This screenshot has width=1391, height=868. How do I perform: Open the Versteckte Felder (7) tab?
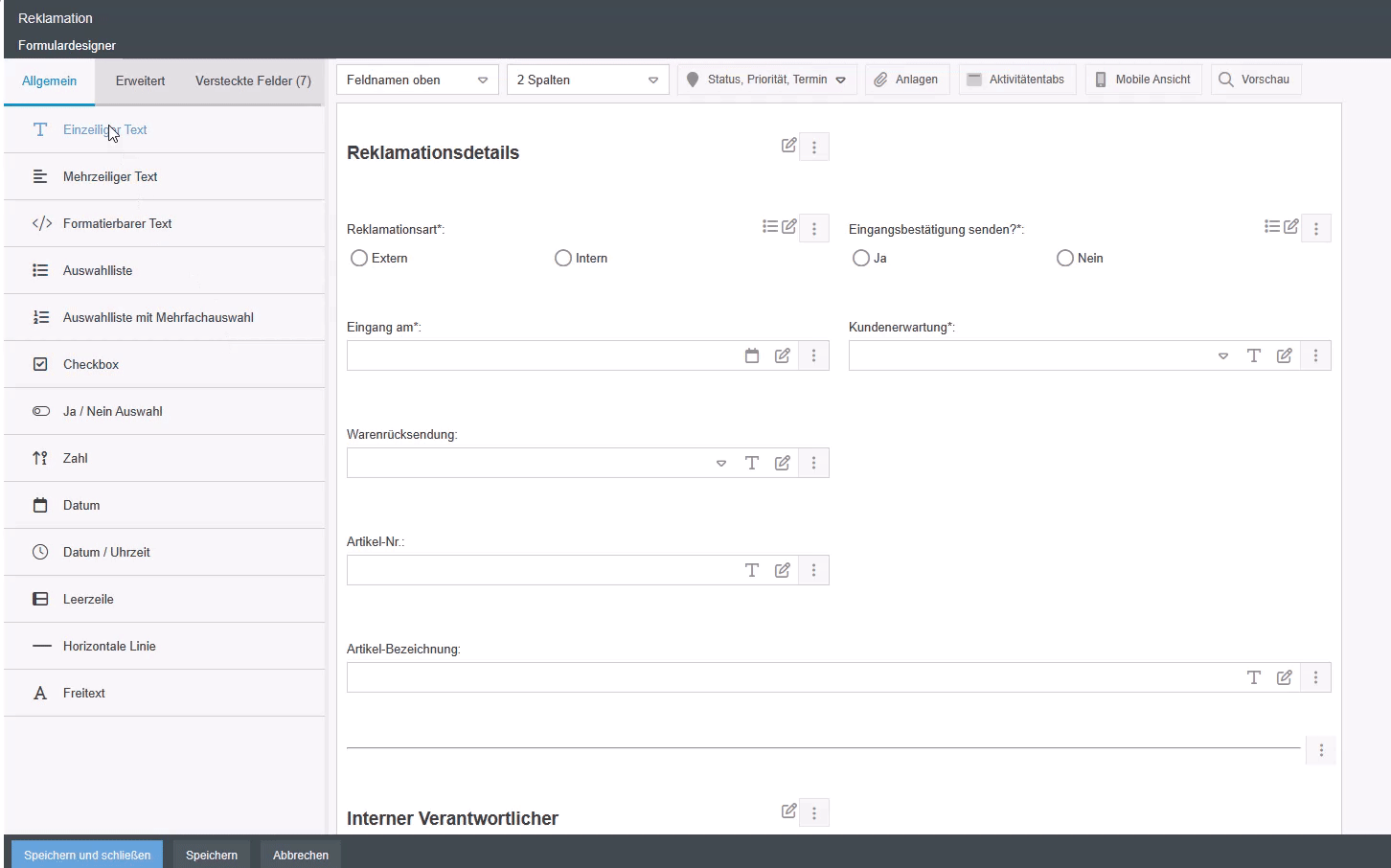(253, 81)
